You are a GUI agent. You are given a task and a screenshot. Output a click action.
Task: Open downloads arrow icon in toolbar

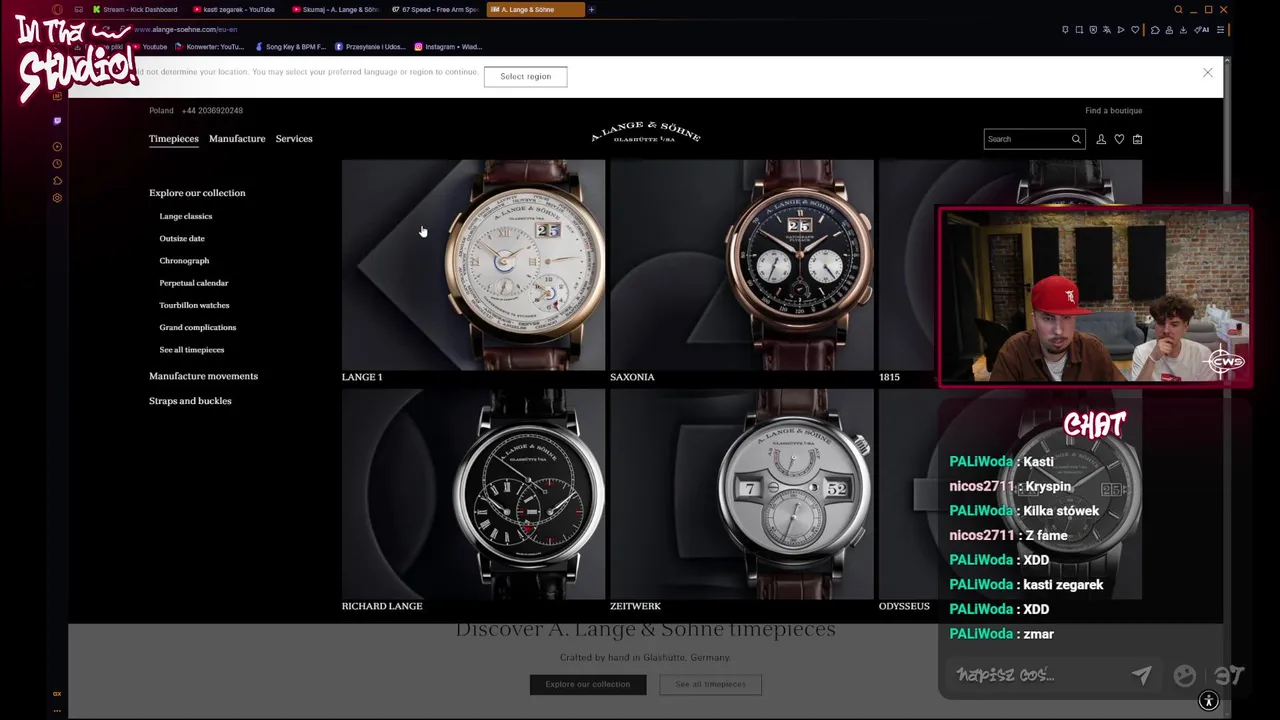click(x=1183, y=30)
